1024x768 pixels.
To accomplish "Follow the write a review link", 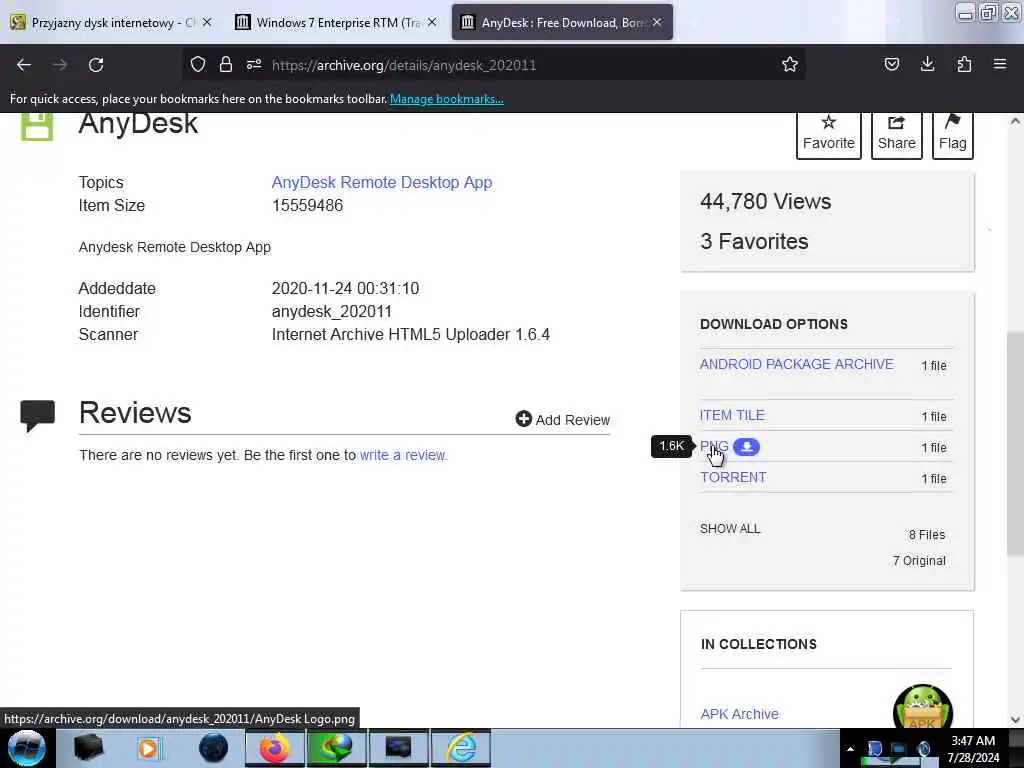I will (x=403, y=455).
